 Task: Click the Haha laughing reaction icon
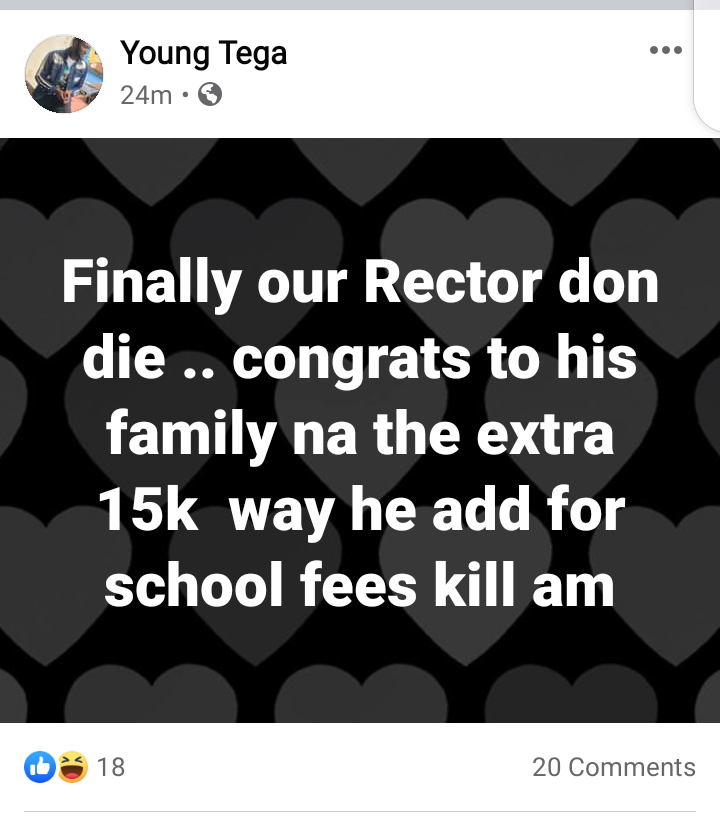coord(72,767)
